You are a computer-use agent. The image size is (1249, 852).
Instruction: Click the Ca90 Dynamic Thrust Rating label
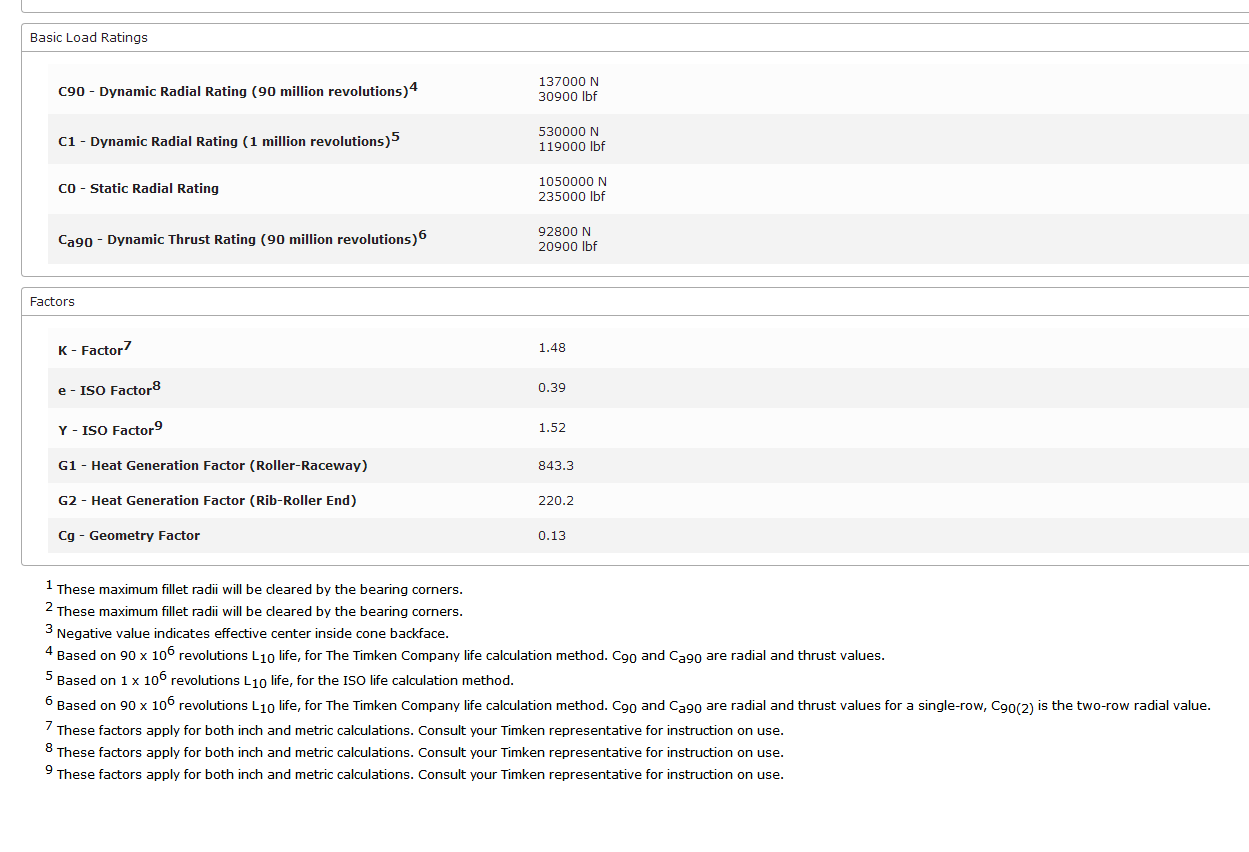point(242,239)
